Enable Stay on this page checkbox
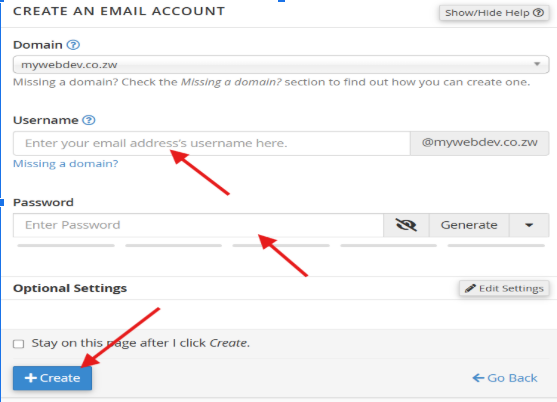 (18, 344)
